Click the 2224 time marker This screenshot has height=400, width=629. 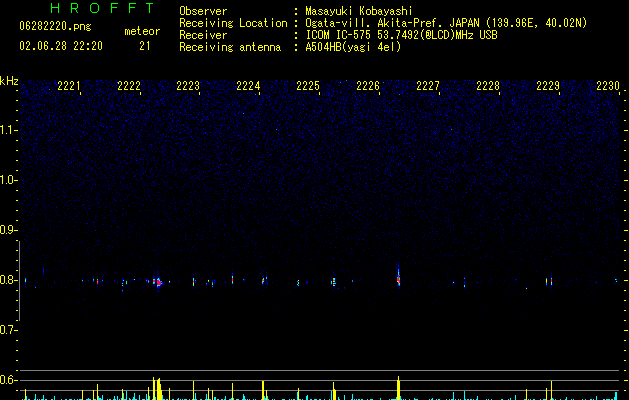click(x=248, y=86)
